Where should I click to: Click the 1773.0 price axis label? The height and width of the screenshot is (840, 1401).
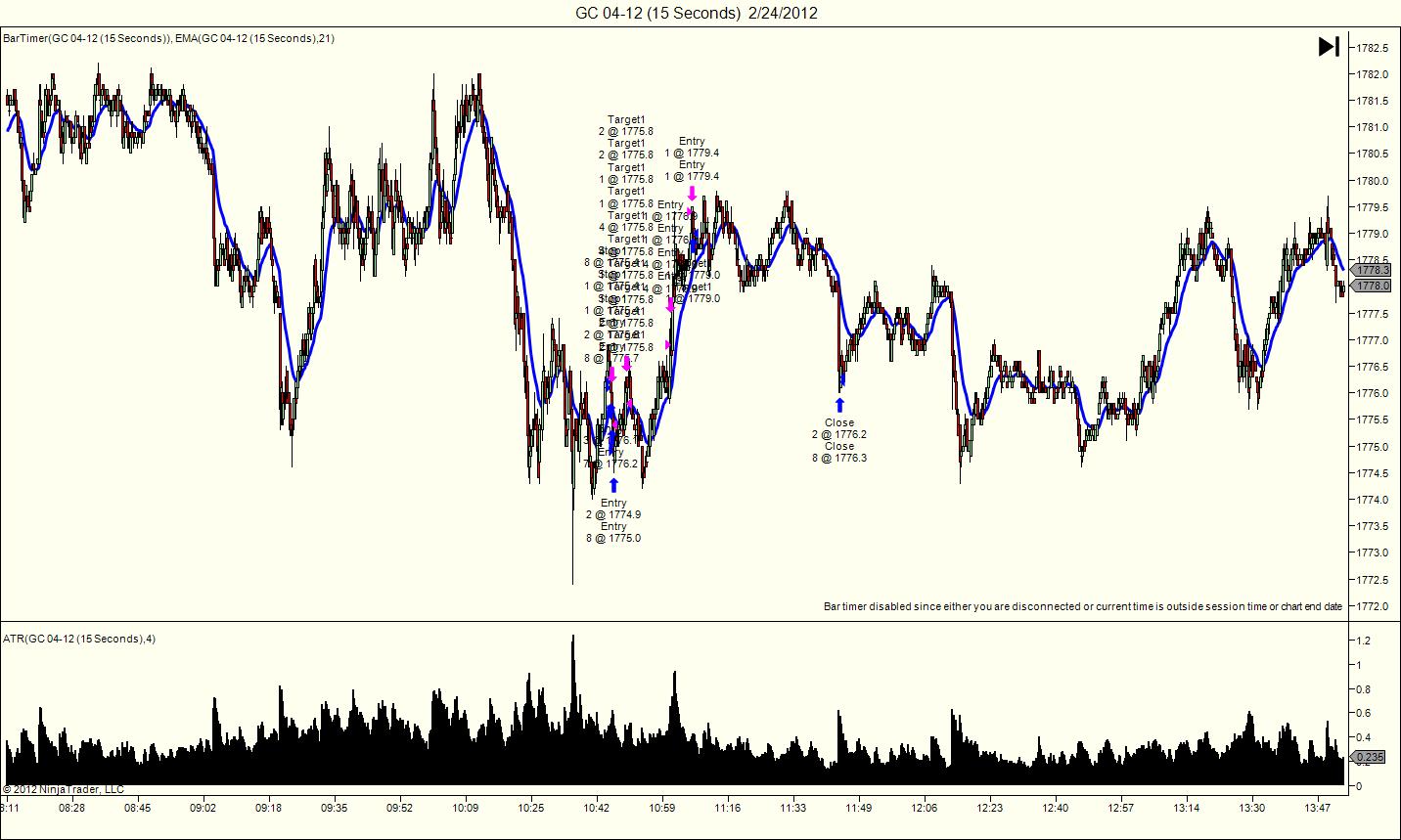click(x=1373, y=553)
